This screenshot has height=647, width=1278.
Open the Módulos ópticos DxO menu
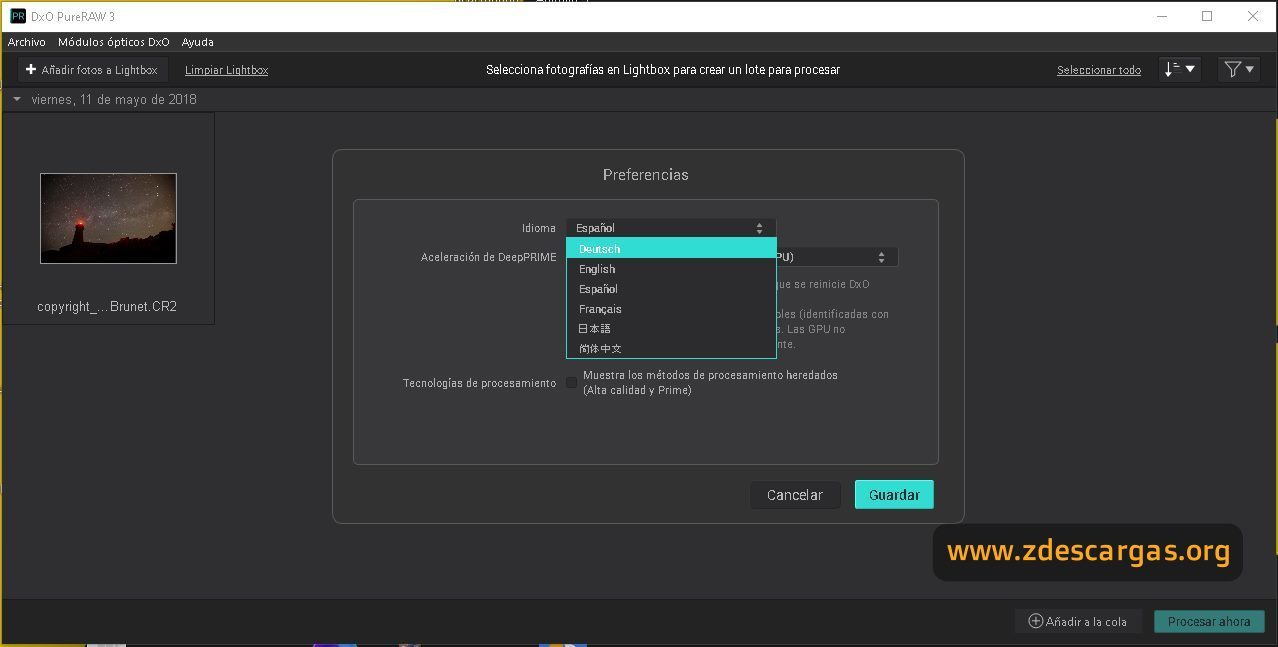(x=114, y=42)
